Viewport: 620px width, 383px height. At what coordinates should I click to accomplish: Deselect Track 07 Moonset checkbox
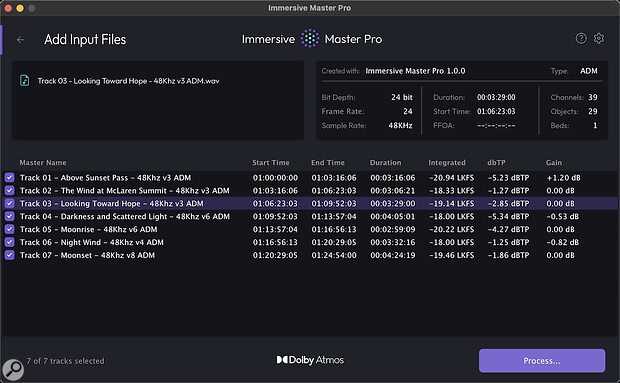[9, 255]
